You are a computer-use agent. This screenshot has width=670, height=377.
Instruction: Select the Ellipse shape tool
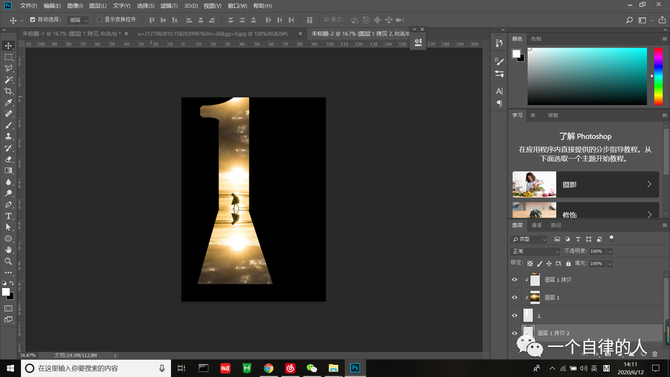8,239
